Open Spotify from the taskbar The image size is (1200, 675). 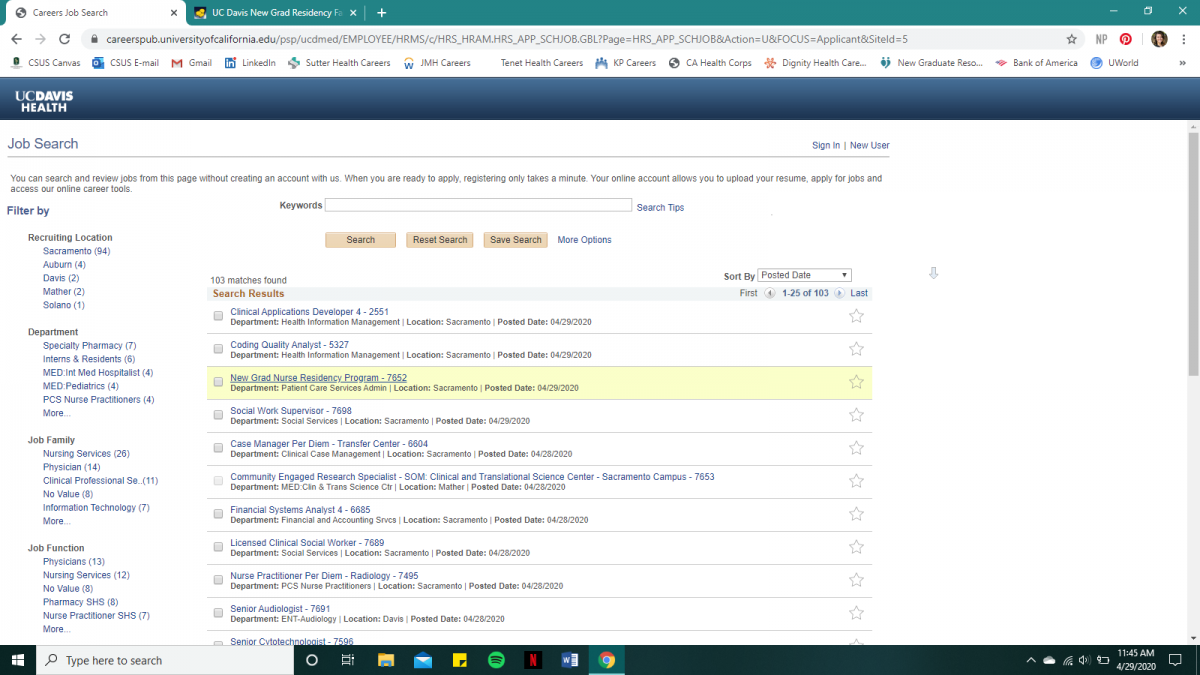496,660
